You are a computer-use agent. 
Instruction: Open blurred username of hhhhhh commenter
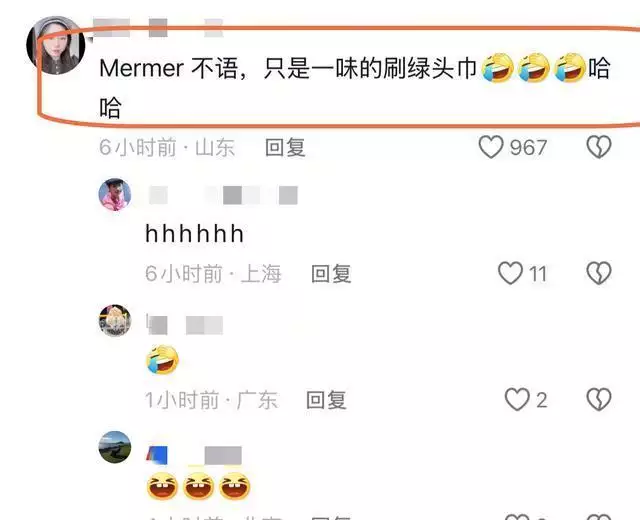[223, 195]
